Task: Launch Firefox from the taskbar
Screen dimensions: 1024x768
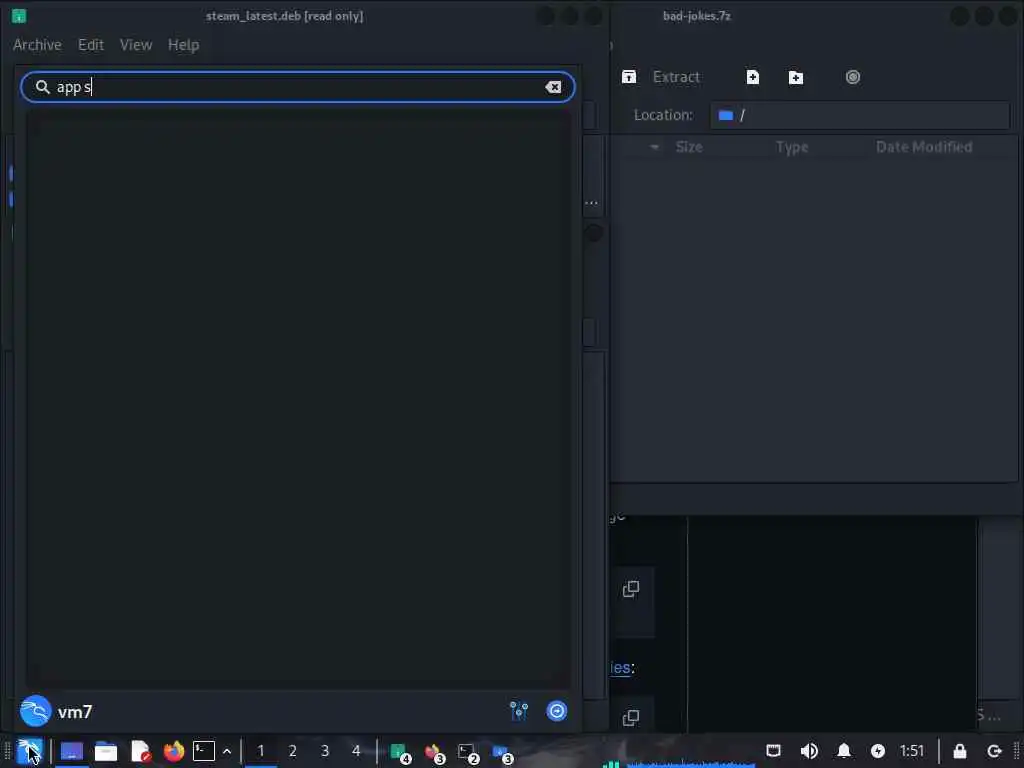Action: [x=174, y=751]
